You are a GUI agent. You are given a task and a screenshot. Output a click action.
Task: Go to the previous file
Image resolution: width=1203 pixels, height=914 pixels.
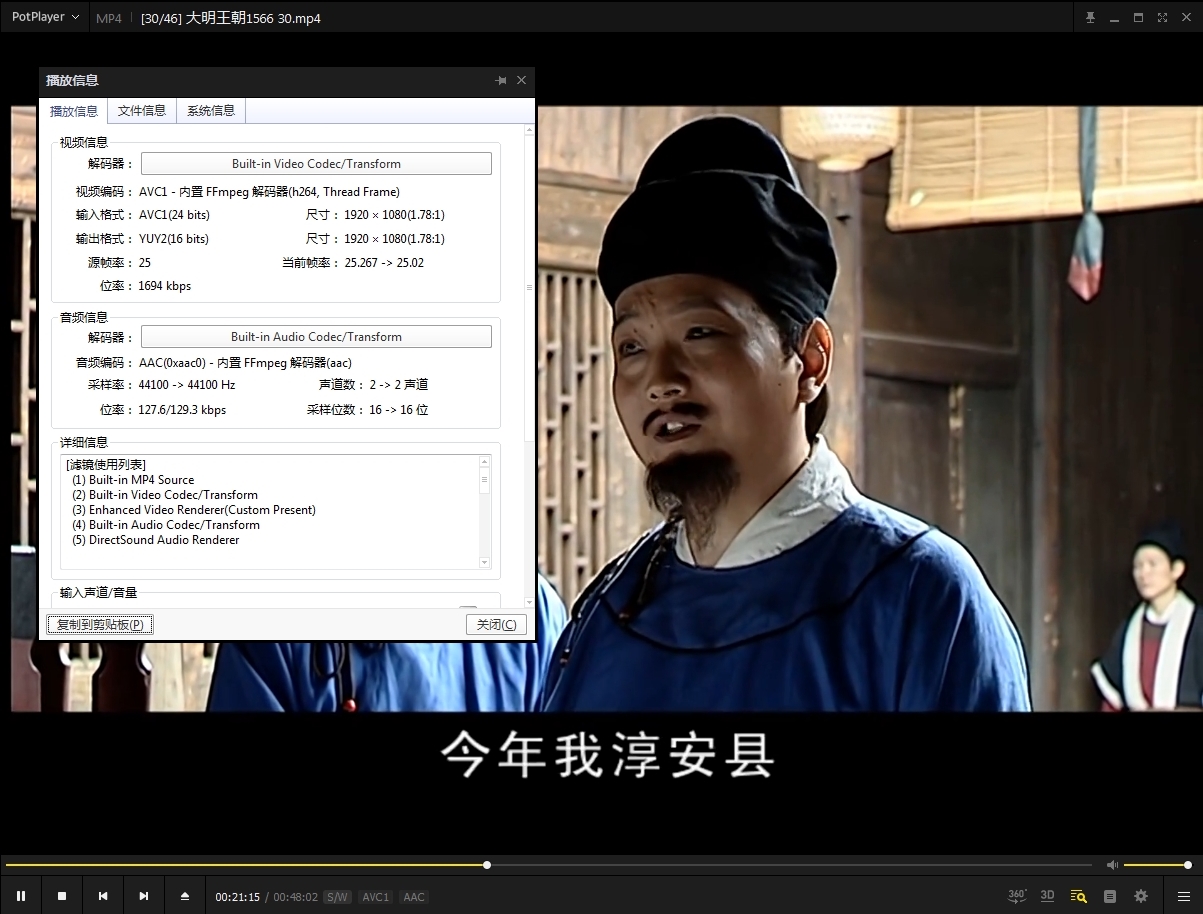click(x=103, y=896)
